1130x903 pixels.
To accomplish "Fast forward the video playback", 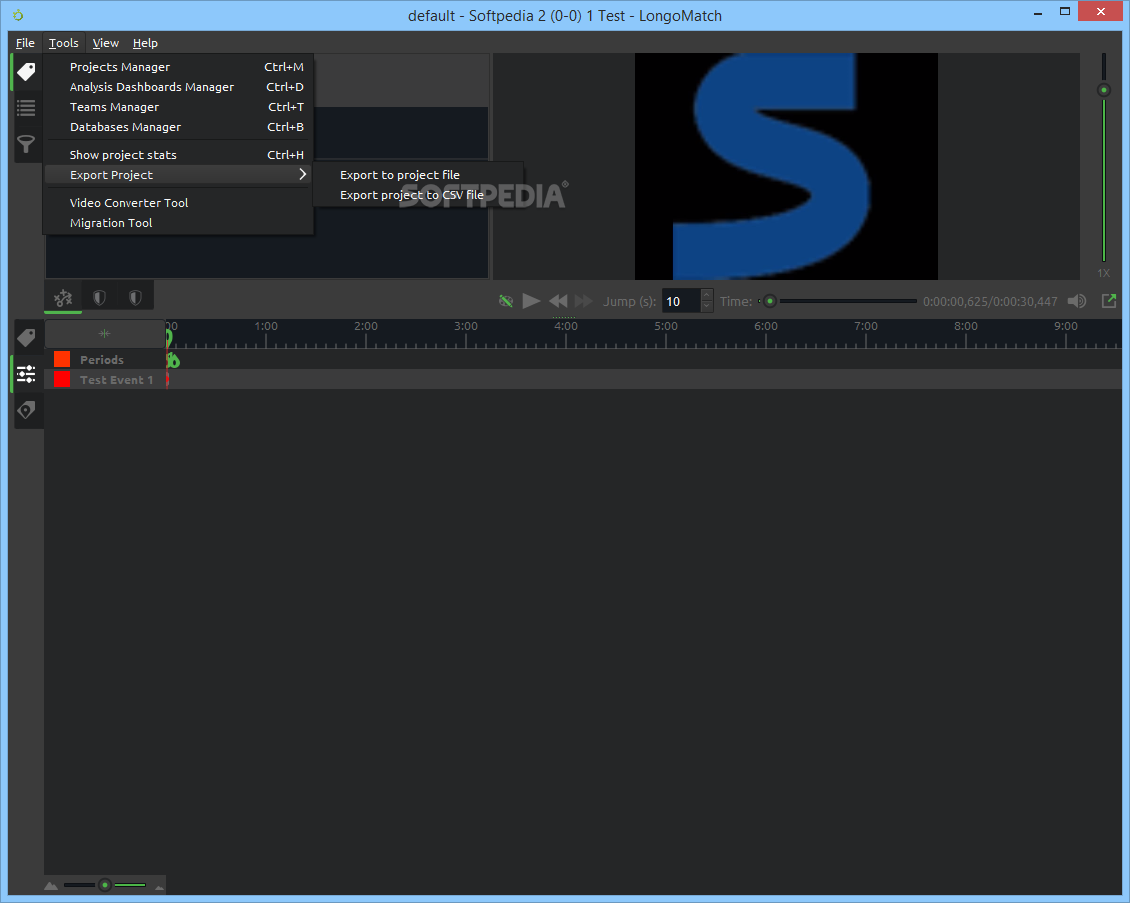I will (x=583, y=301).
